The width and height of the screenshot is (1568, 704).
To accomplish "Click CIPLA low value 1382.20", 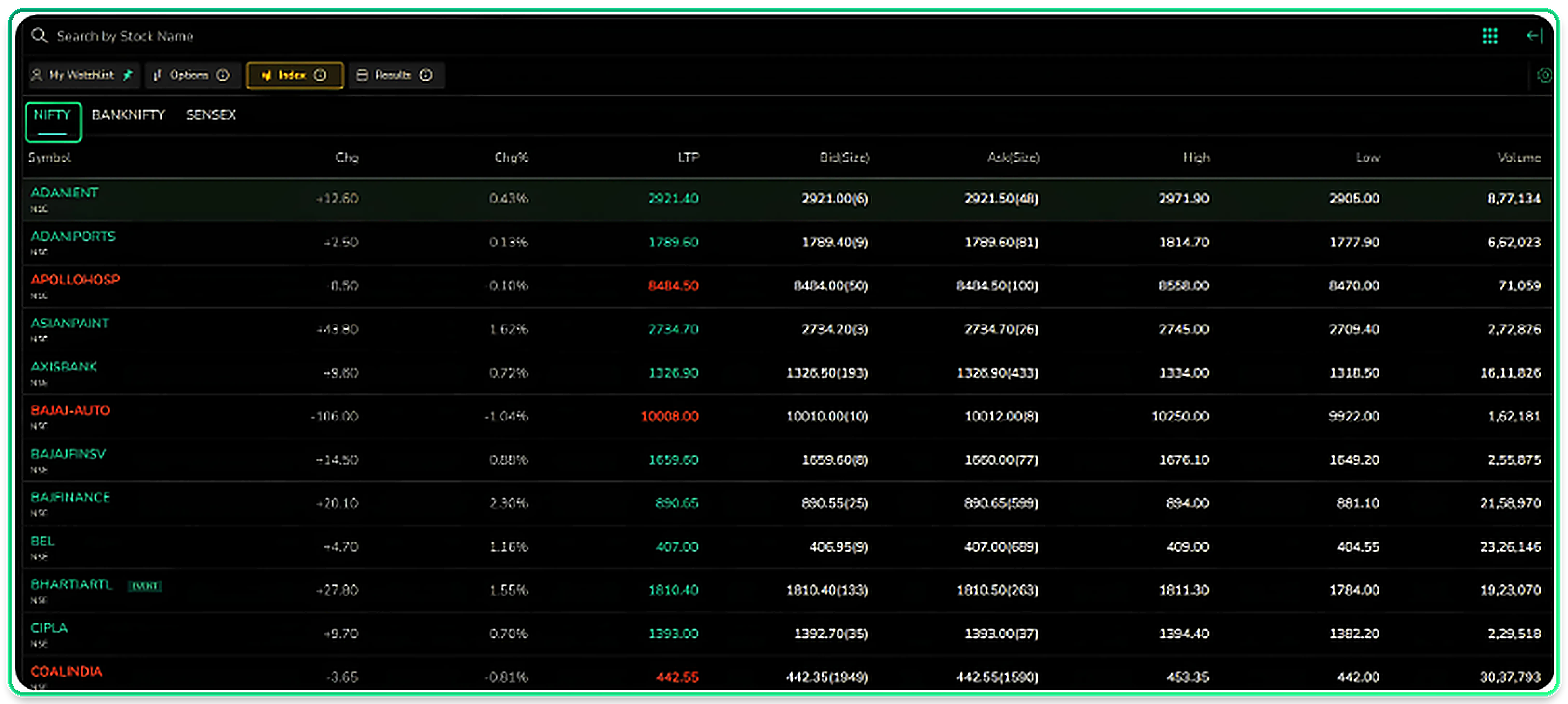I will 1354,634.
